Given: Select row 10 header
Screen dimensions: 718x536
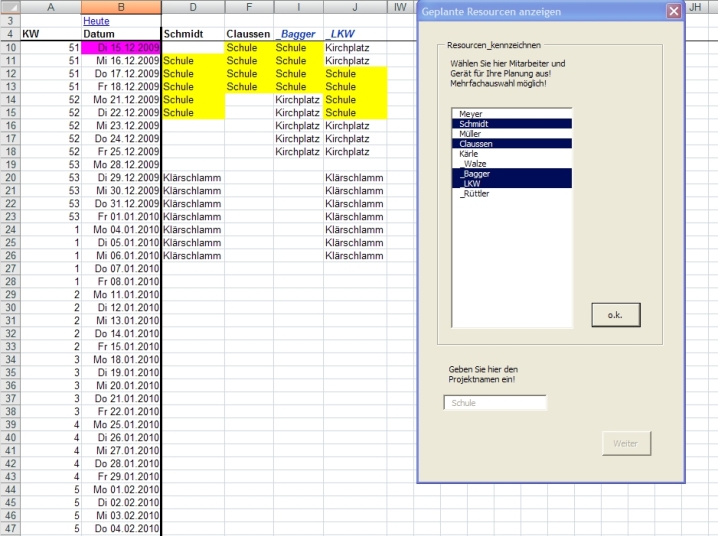Looking at the screenshot, I should [9, 47].
